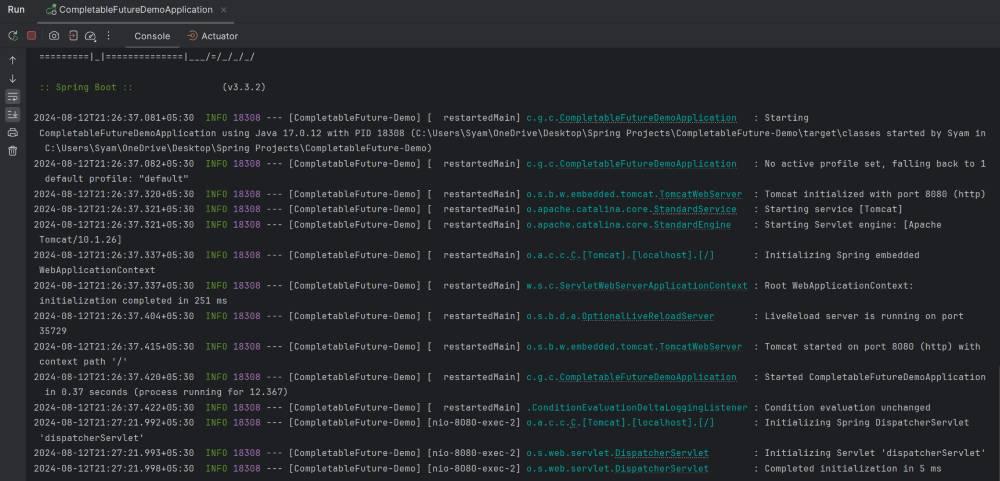Click 'Starting Servlet engine: [Apache' message

[x=853, y=225]
